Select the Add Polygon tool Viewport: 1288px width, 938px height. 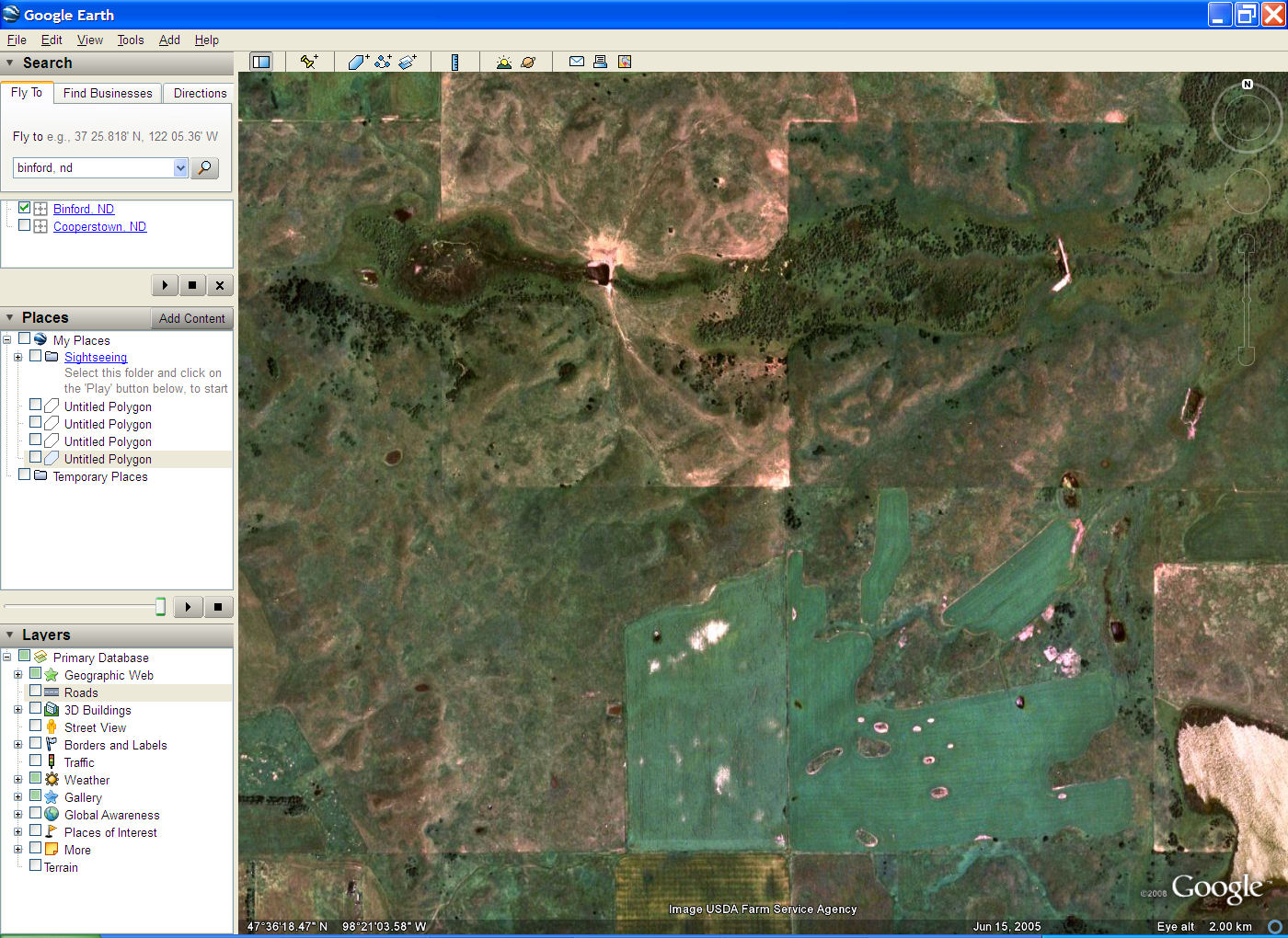coord(358,62)
